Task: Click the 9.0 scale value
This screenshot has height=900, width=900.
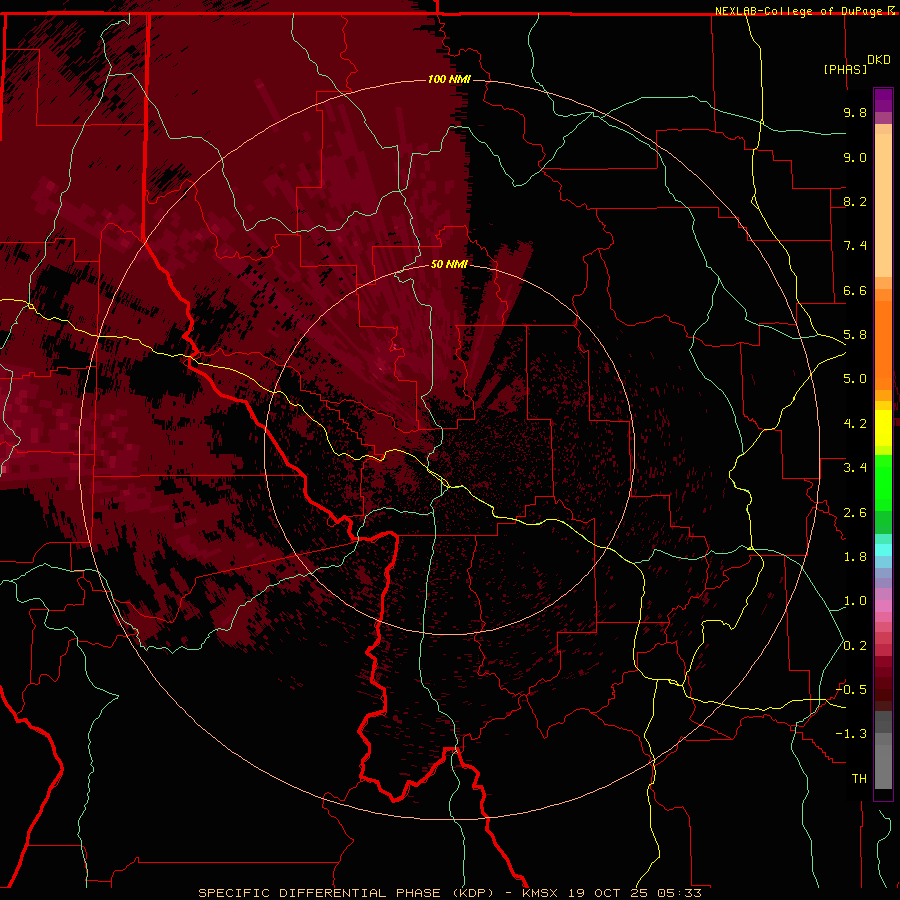Action: pyautogui.click(x=855, y=157)
